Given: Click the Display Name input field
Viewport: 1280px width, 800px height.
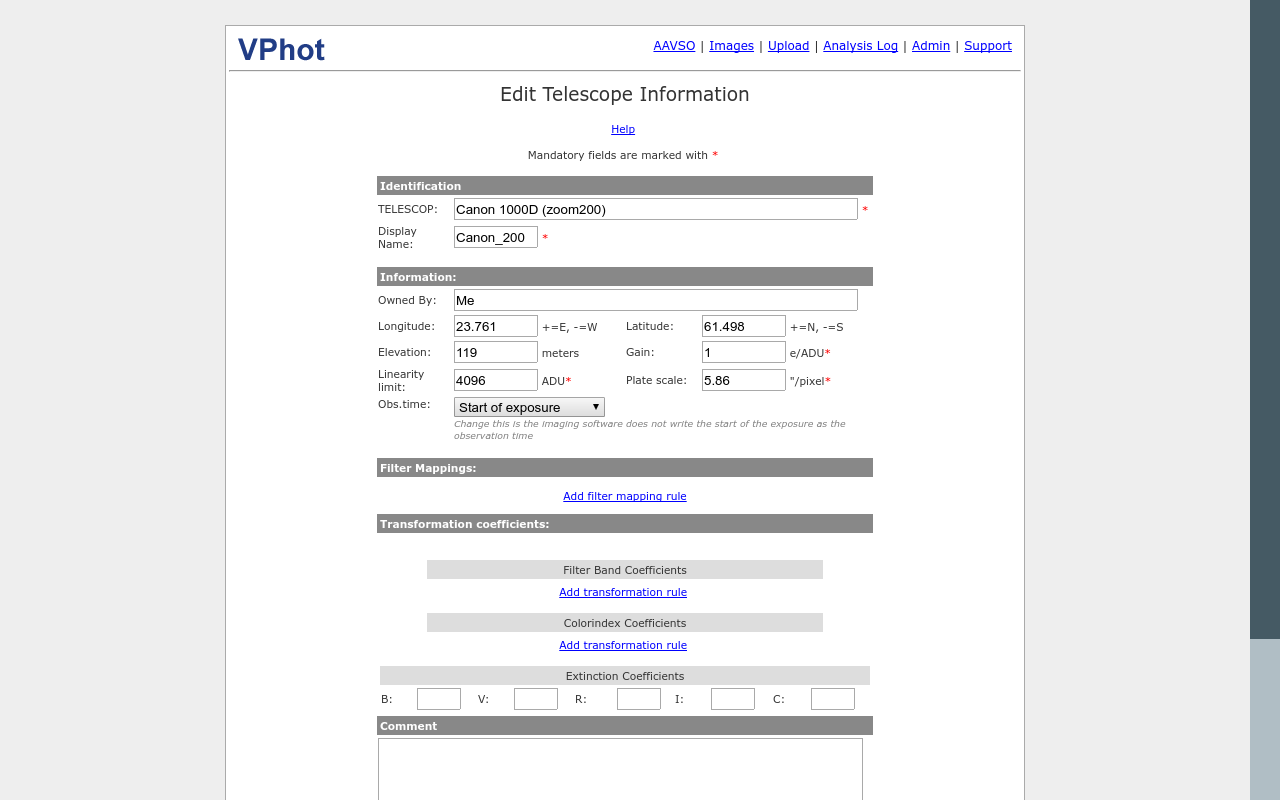Looking at the screenshot, I should pyautogui.click(x=495, y=237).
